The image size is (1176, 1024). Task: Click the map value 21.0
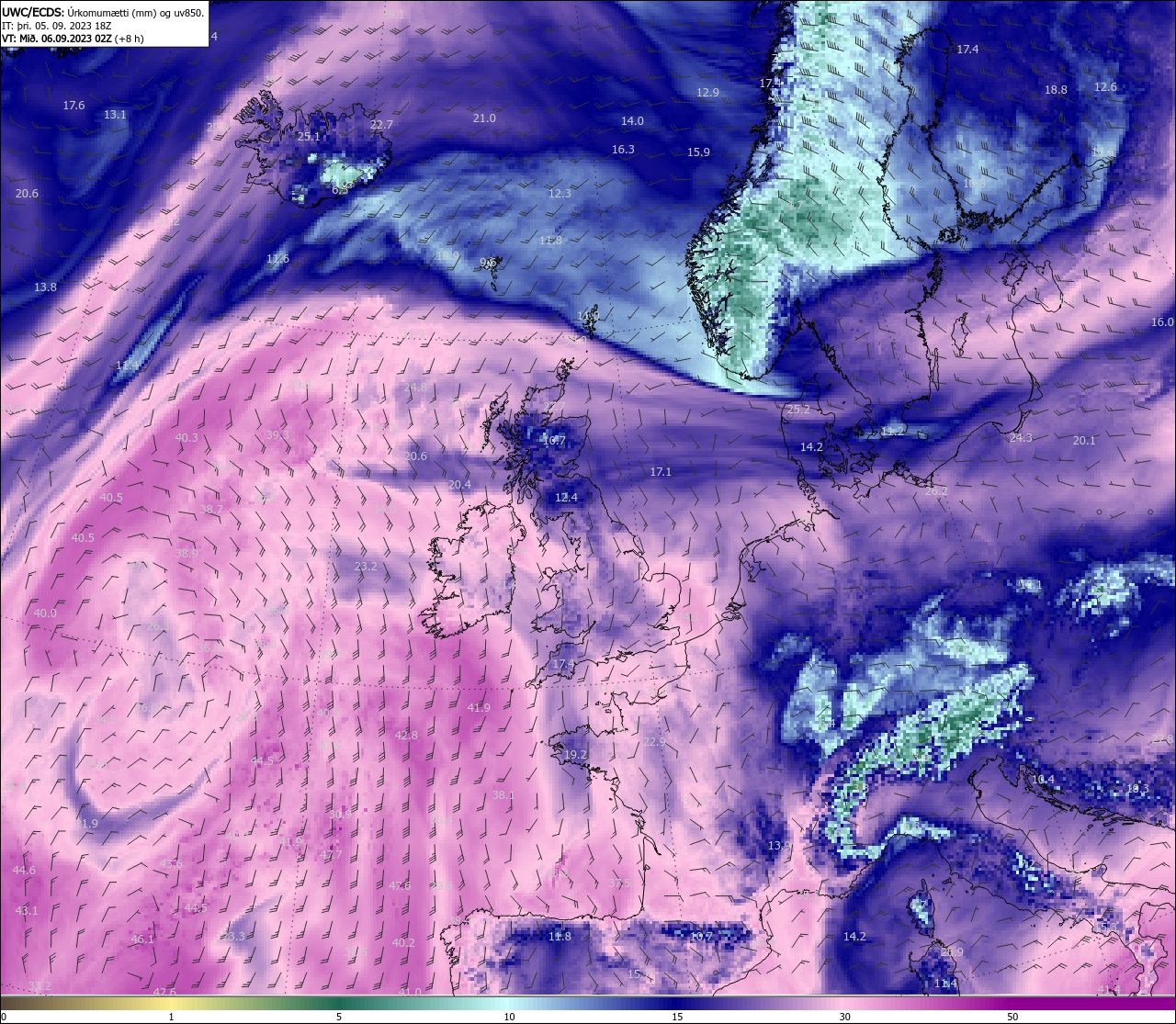(x=484, y=118)
